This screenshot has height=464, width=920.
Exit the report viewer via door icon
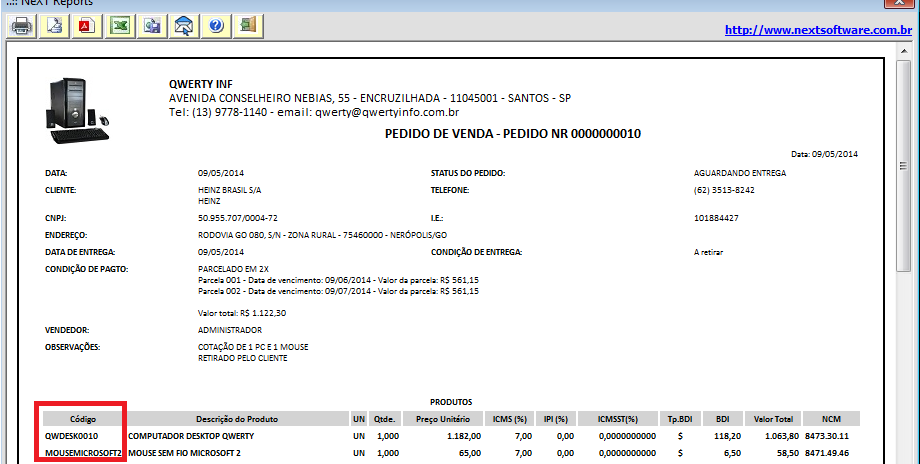click(248, 26)
